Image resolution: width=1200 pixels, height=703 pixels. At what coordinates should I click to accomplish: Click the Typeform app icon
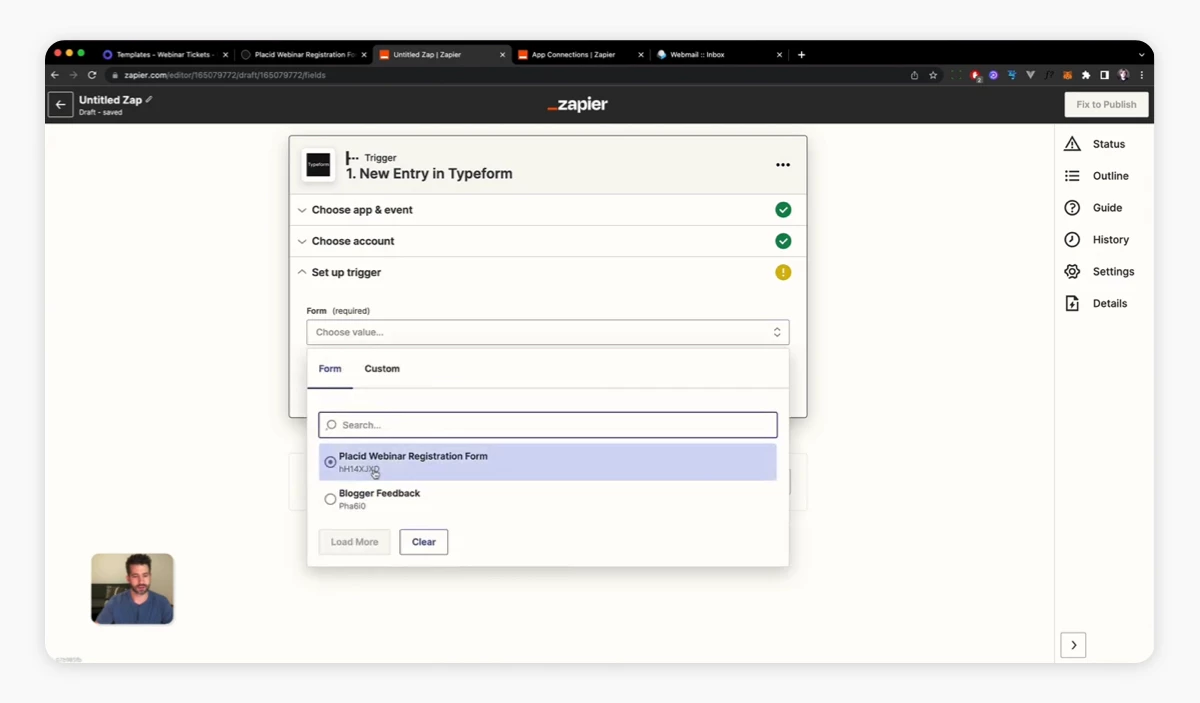pyautogui.click(x=318, y=165)
